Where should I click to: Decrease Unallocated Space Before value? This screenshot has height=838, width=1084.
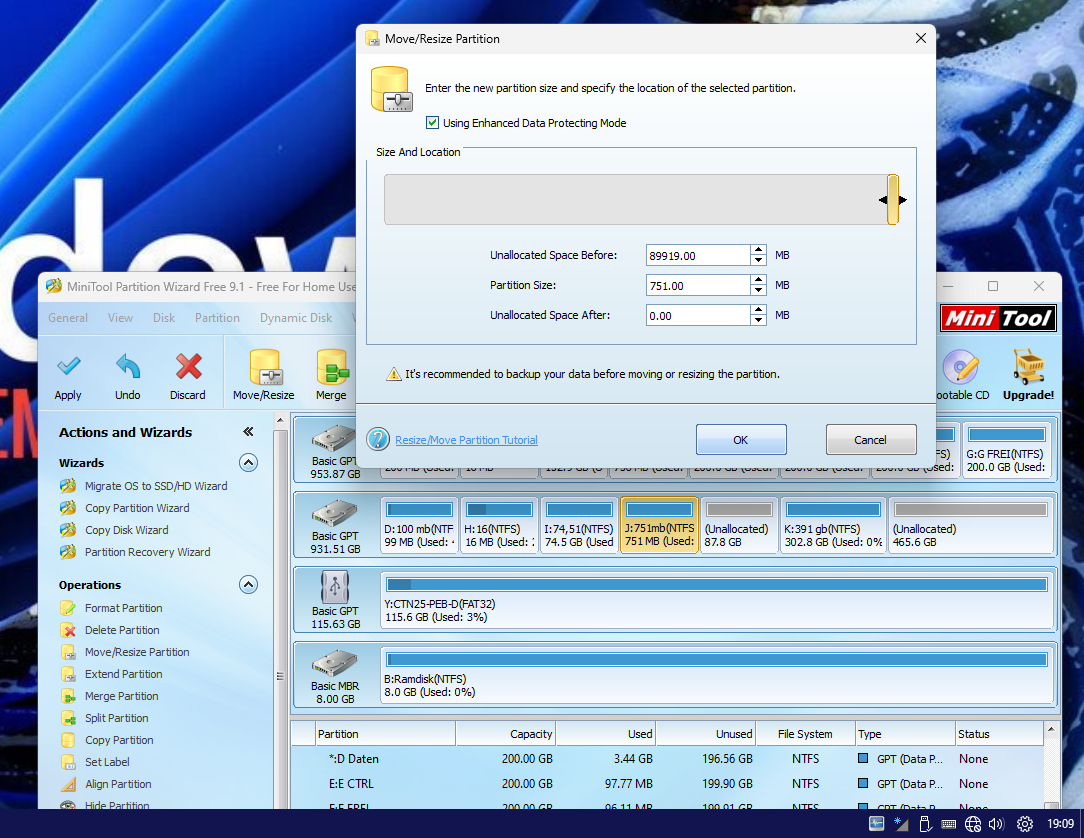759,260
